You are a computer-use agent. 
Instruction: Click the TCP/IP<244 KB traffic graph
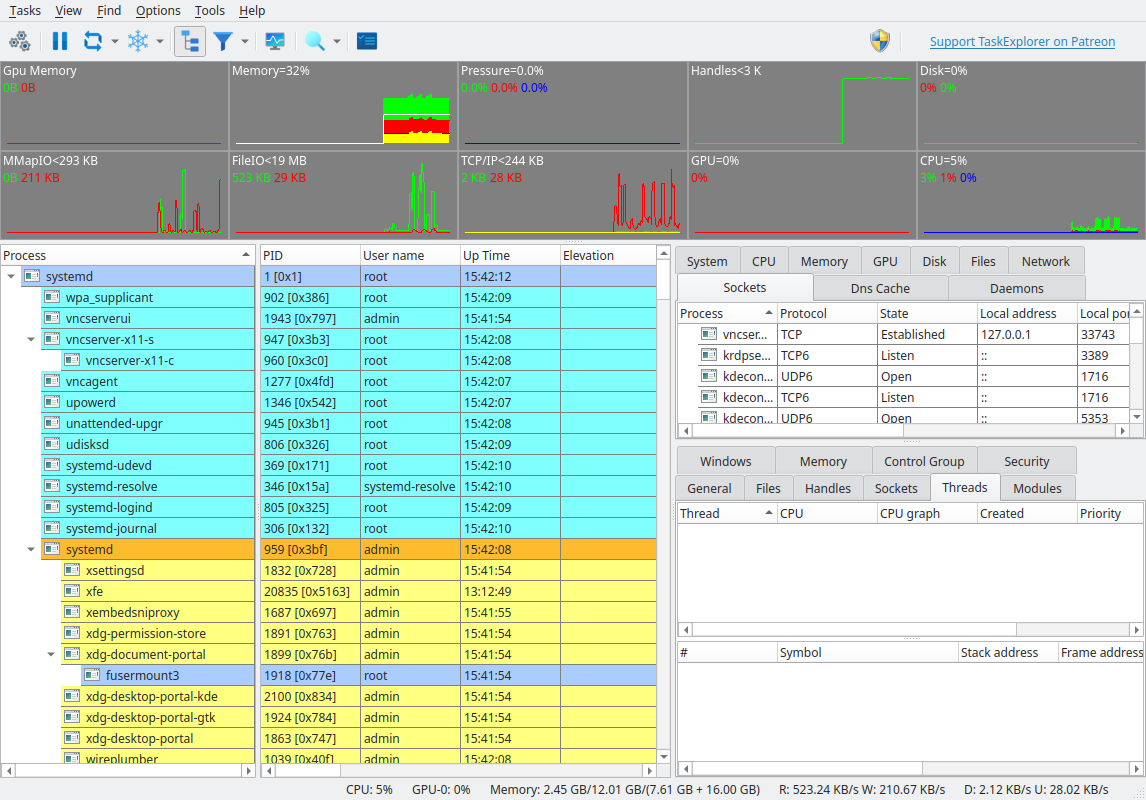point(572,195)
